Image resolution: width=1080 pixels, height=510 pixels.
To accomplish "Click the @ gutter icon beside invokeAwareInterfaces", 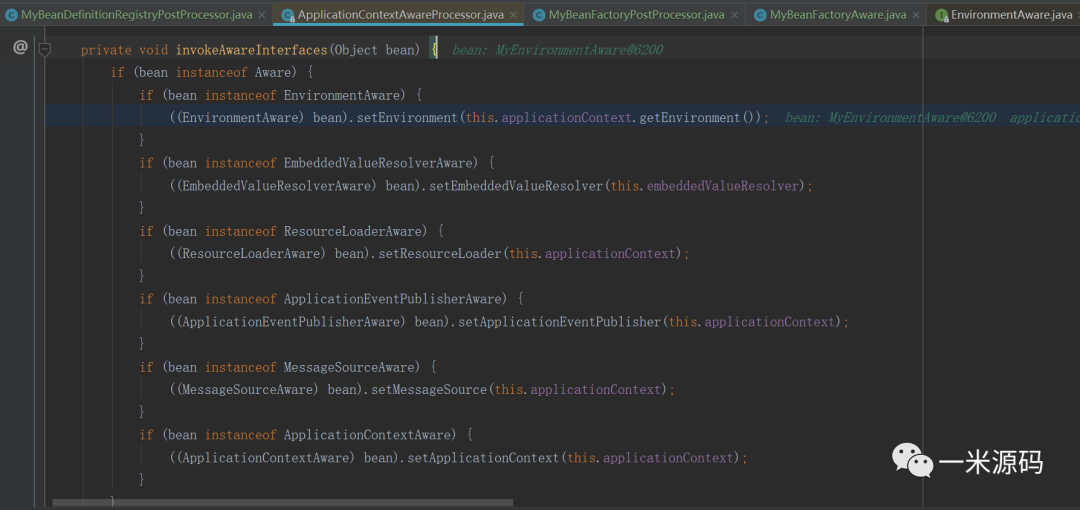I will click(x=20, y=47).
